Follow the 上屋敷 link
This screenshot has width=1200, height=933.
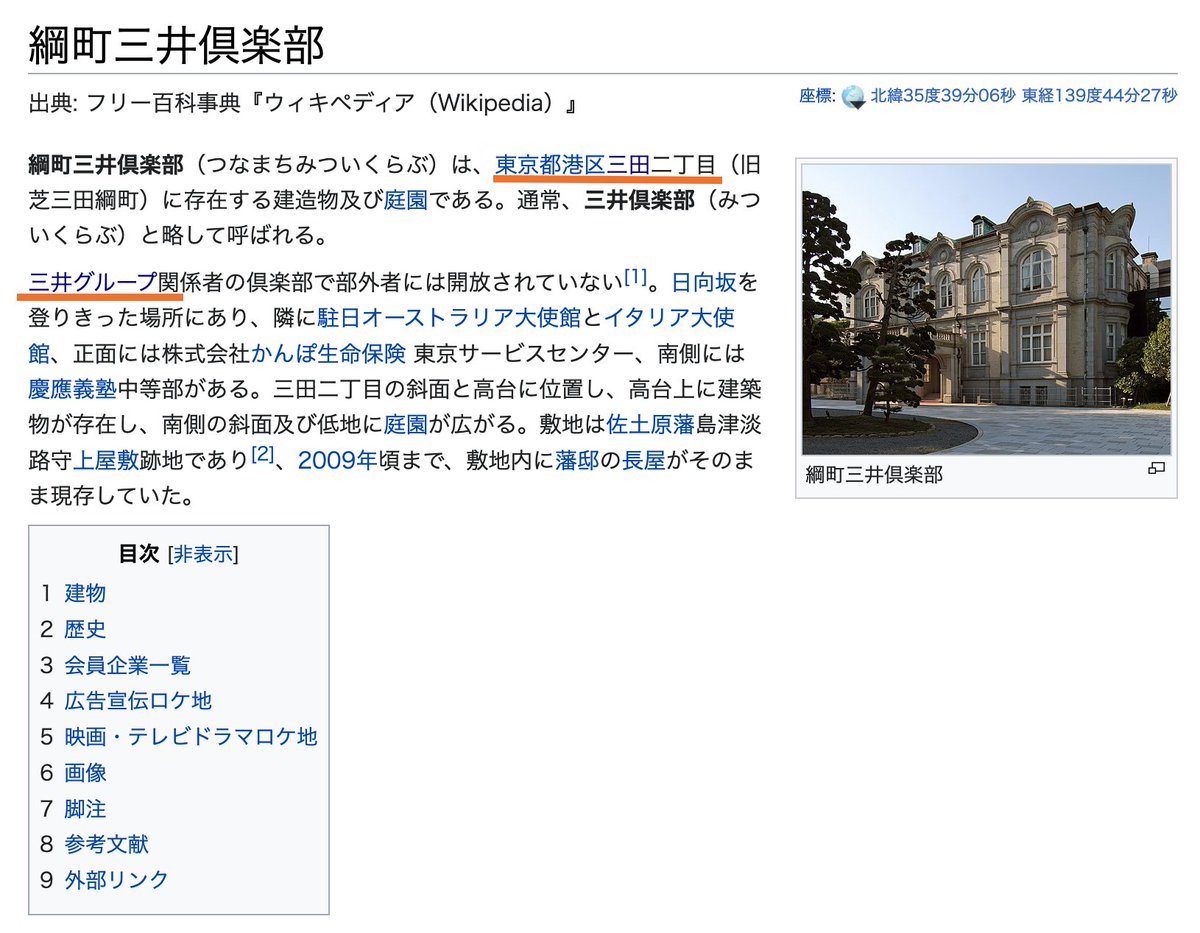point(106,461)
